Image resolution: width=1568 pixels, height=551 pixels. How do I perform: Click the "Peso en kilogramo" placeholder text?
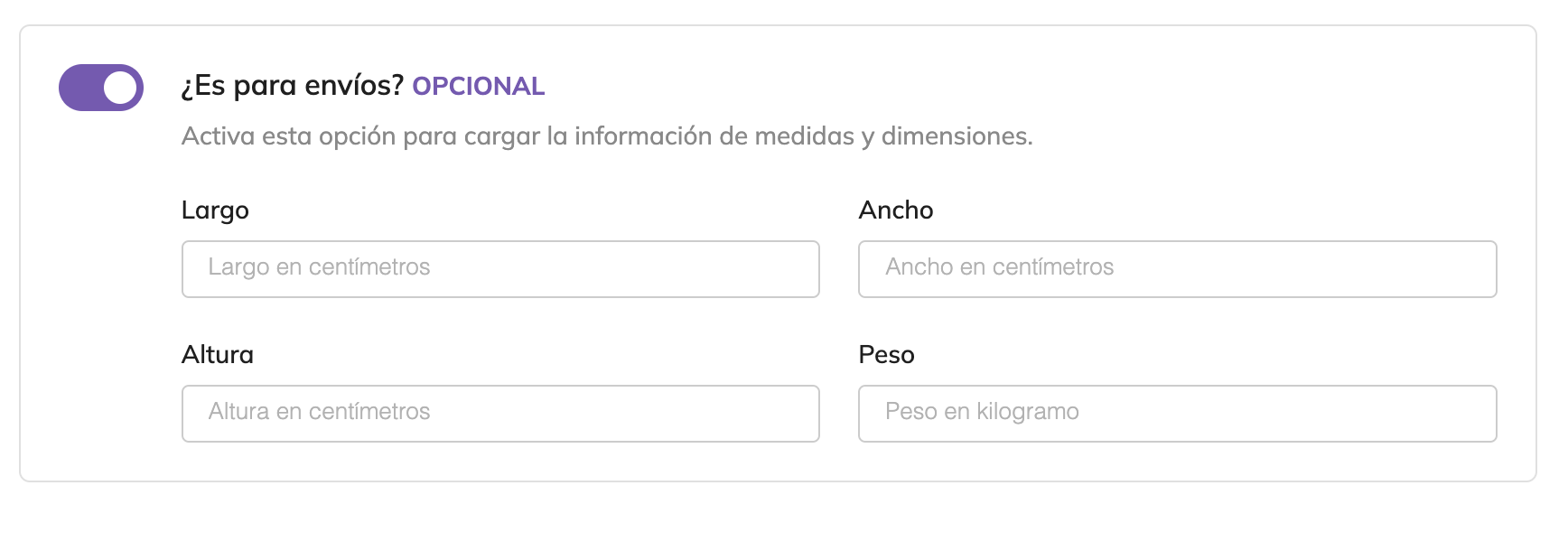(982, 412)
